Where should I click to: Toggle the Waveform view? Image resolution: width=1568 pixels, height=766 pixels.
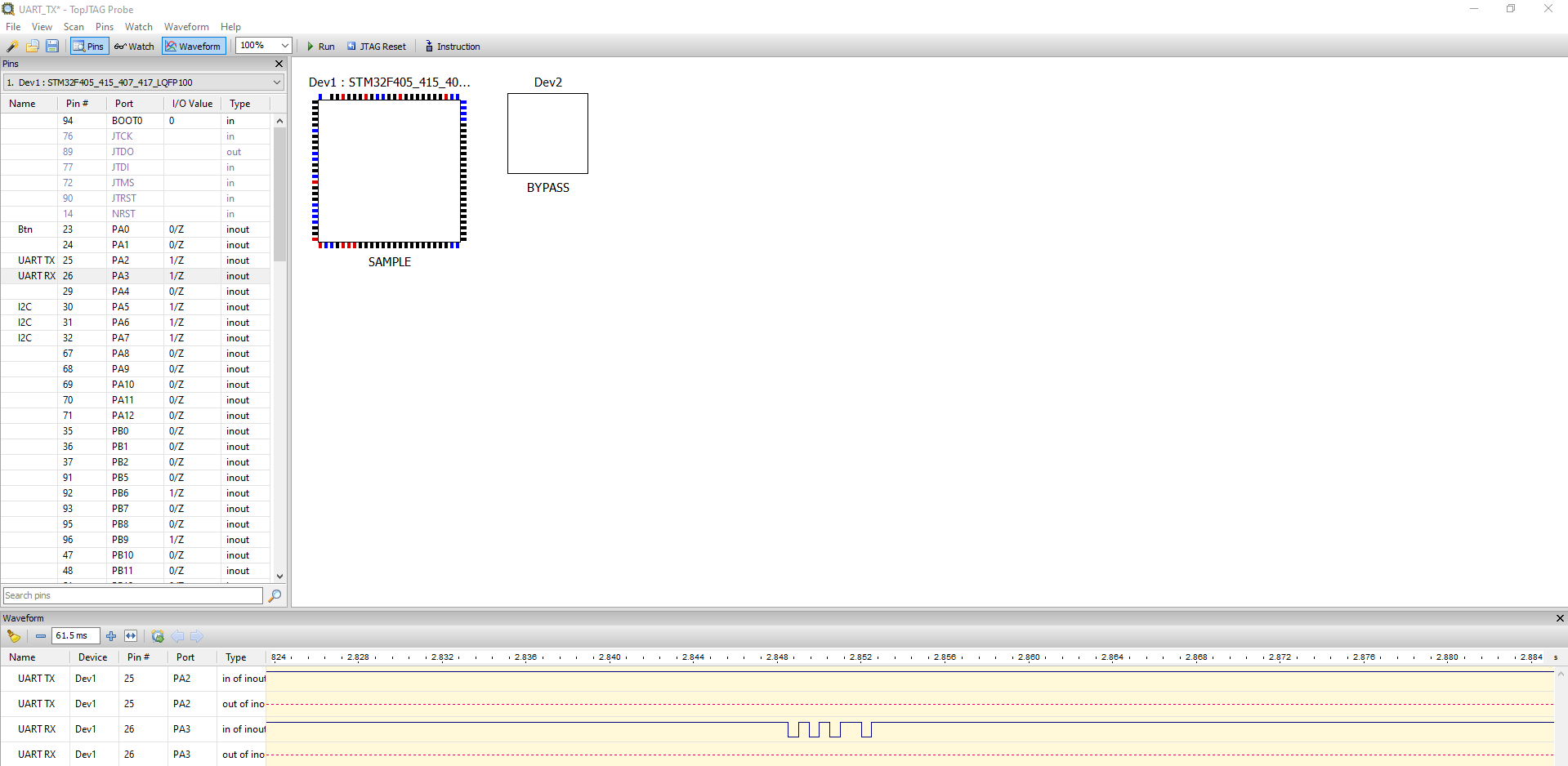pos(194,47)
